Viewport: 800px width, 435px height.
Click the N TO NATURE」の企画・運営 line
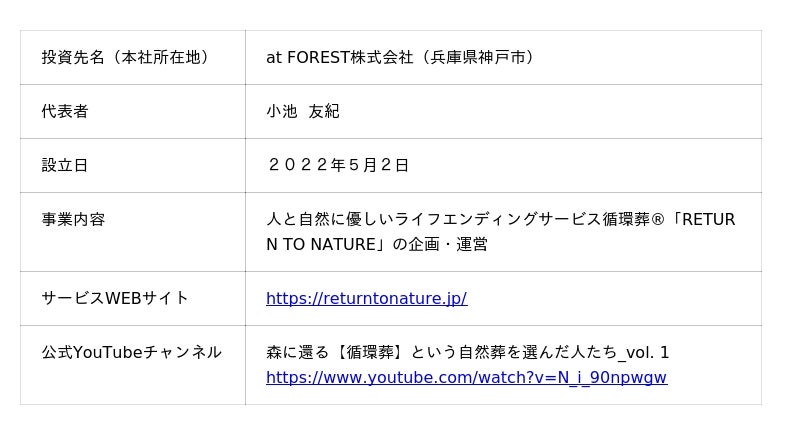pos(376,244)
